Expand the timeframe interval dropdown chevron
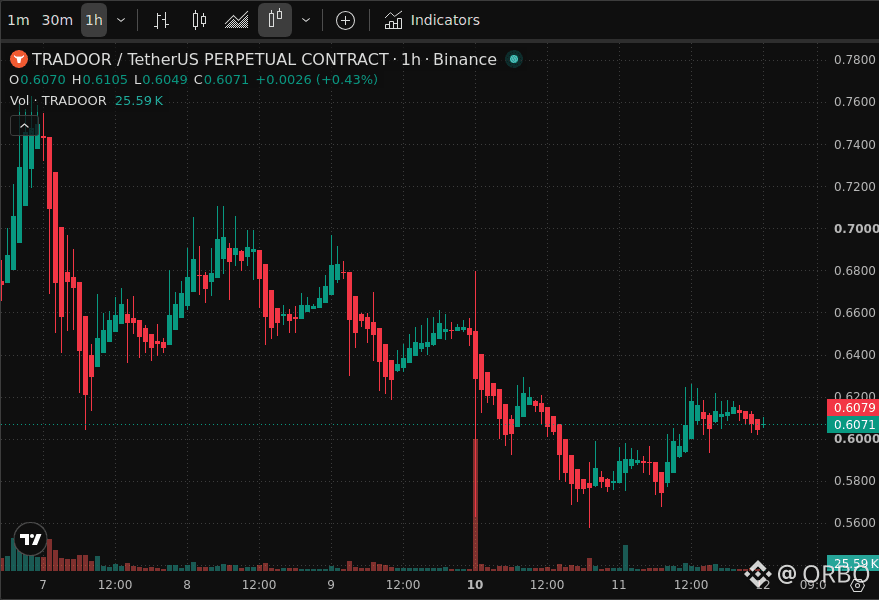 pos(121,20)
